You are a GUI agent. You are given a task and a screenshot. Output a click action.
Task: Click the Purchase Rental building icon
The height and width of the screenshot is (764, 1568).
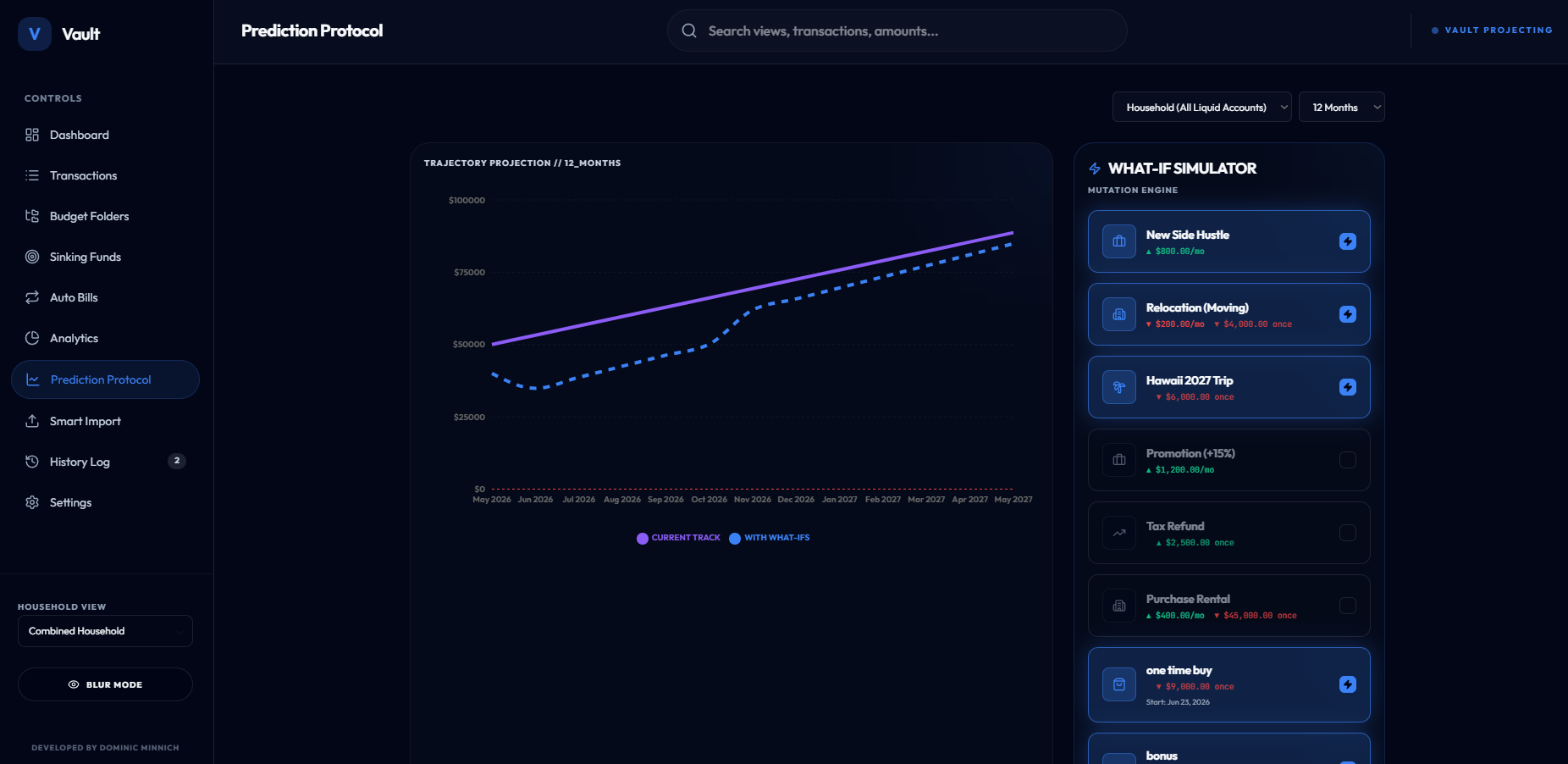pyautogui.click(x=1119, y=606)
